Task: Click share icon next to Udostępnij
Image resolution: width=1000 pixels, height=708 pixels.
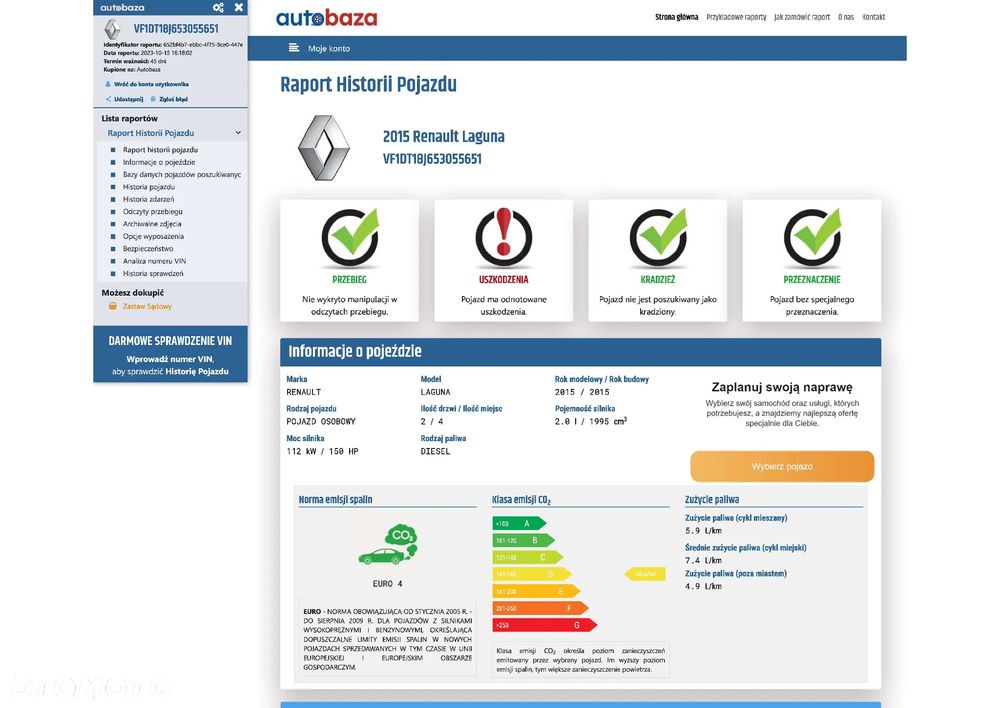Action: pyautogui.click(x=108, y=100)
